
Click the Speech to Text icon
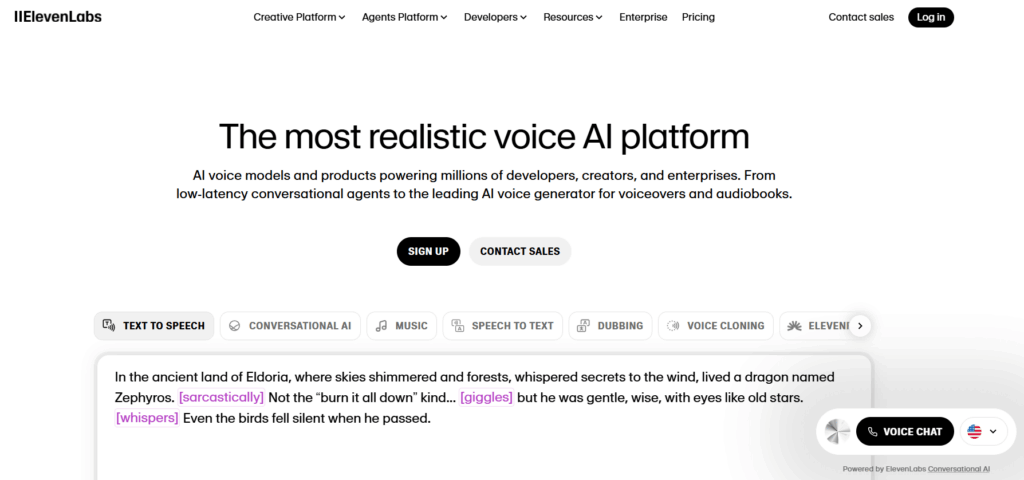pyautogui.click(x=458, y=325)
